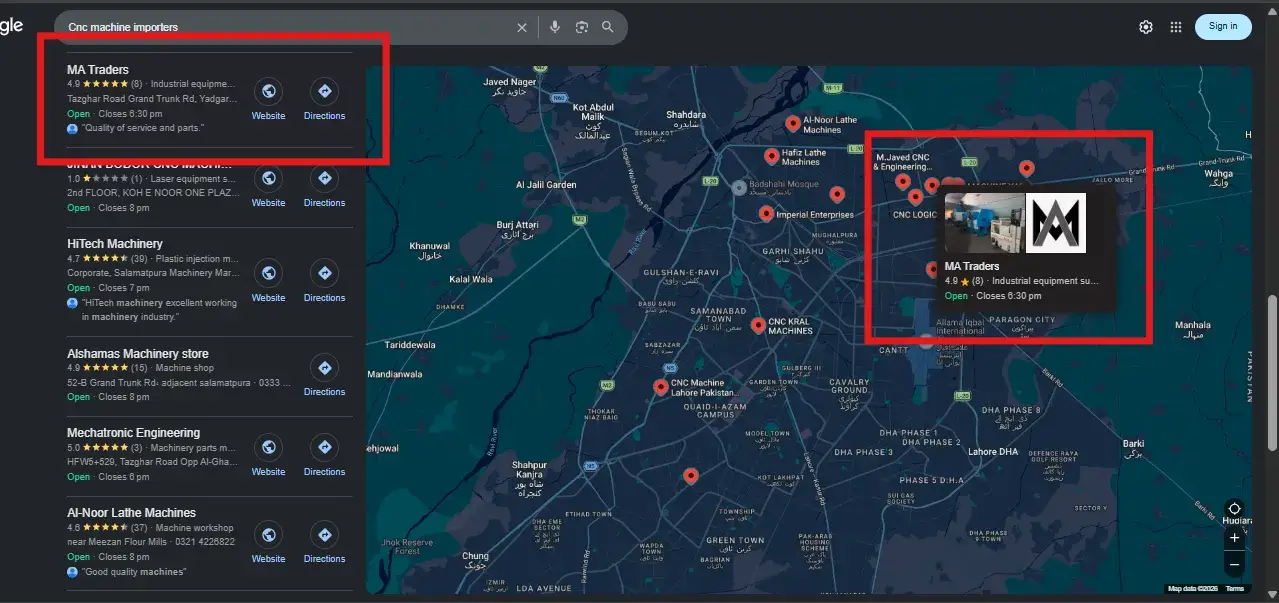Open Alshamas Machinery store listing title
This screenshot has height=603, width=1279.
[x=138, y=353]
